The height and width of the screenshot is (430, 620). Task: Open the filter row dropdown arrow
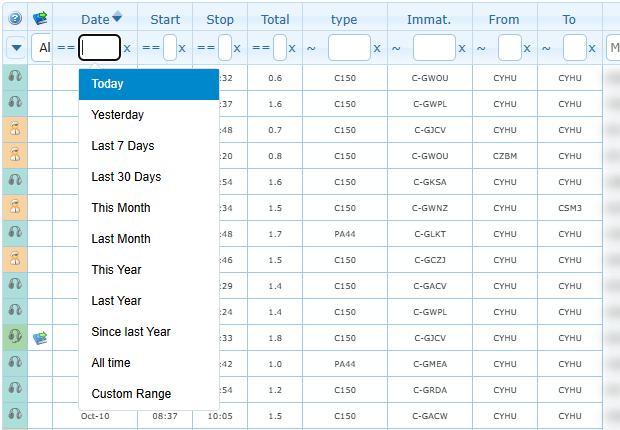[16, 48]
